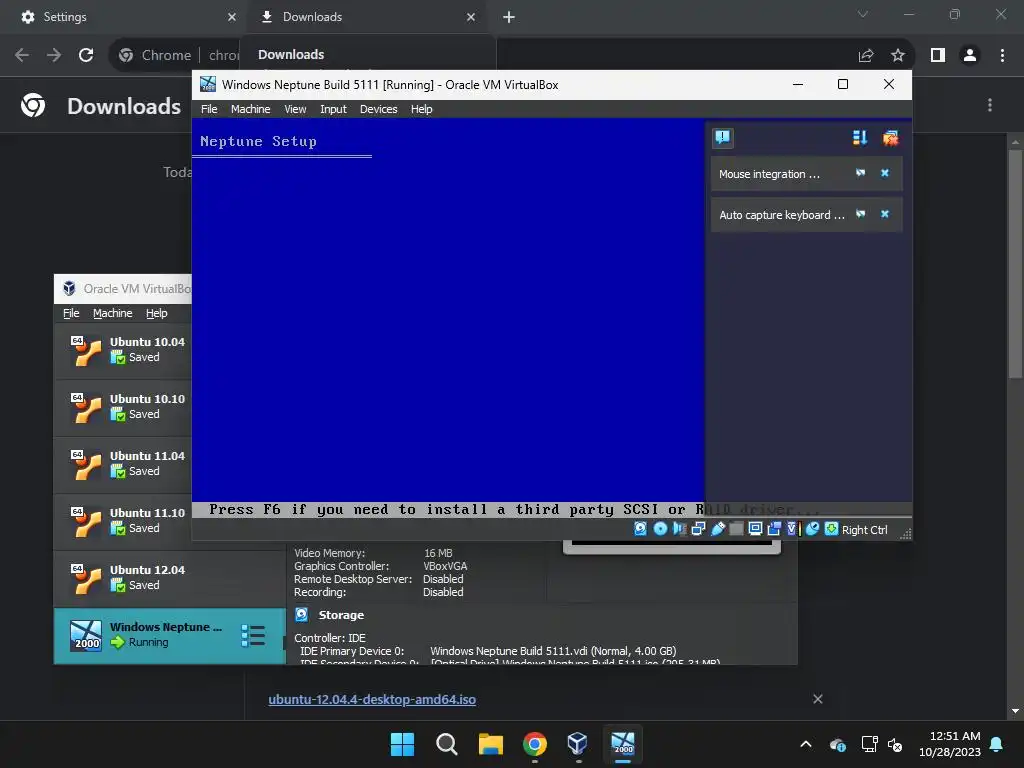
Task: Click the display indicator in VM status bar
Action: point(756,529)
